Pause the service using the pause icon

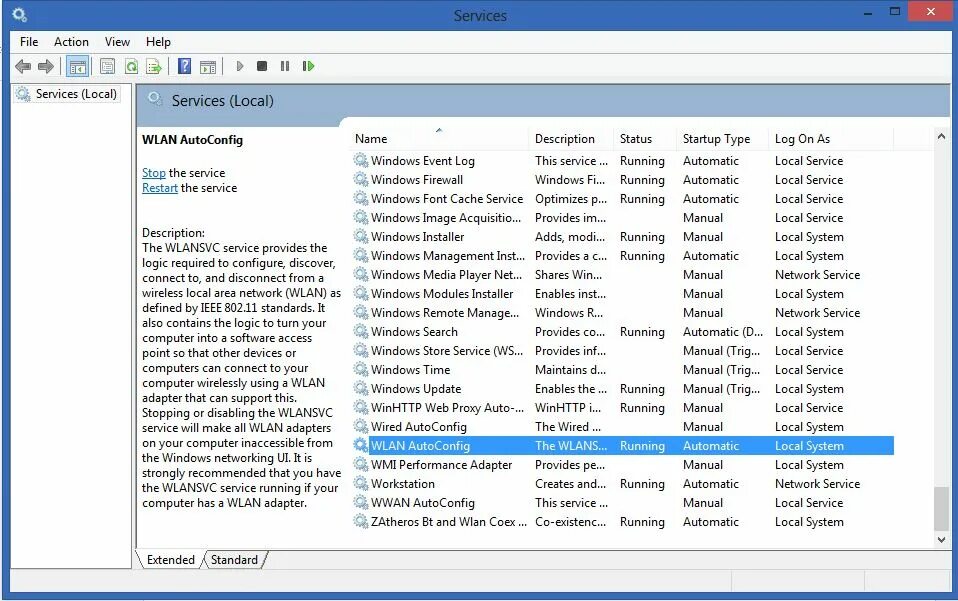[285, 65]
